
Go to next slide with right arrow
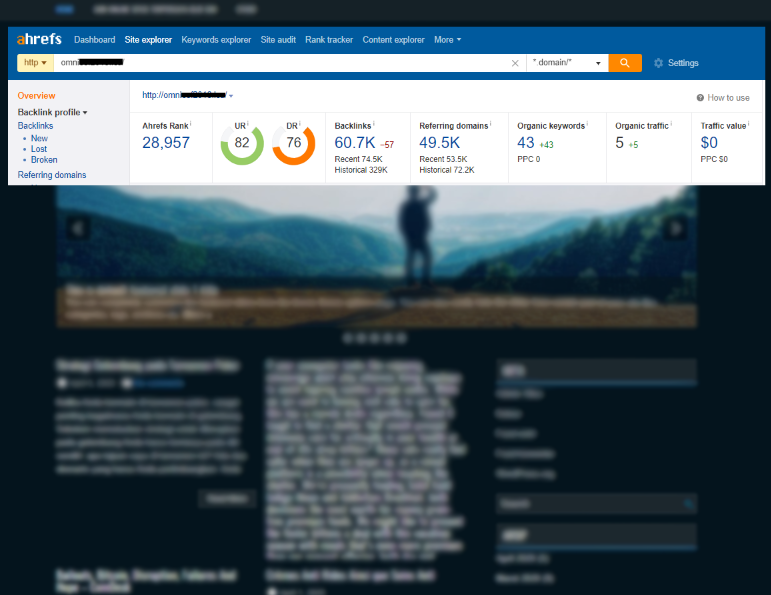pyautogui.click(x=677, y=228)
